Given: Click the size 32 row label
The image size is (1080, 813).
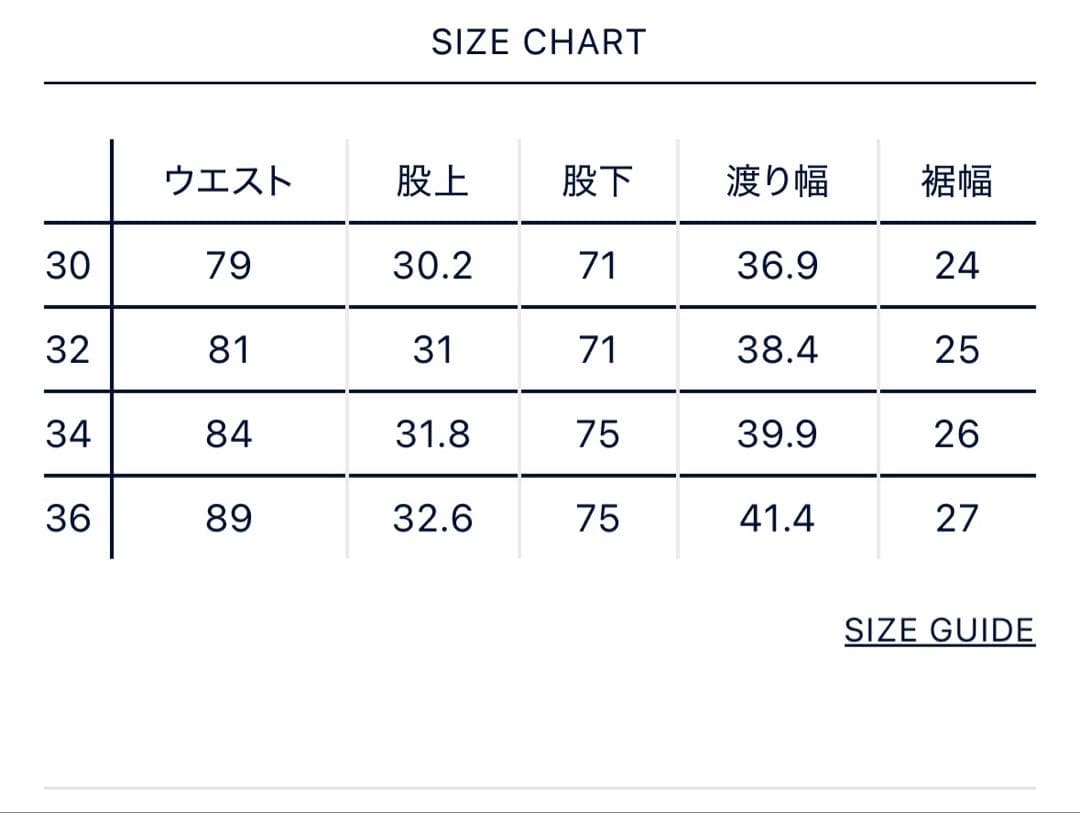Looking at the screenshot, I should (68, 350).
